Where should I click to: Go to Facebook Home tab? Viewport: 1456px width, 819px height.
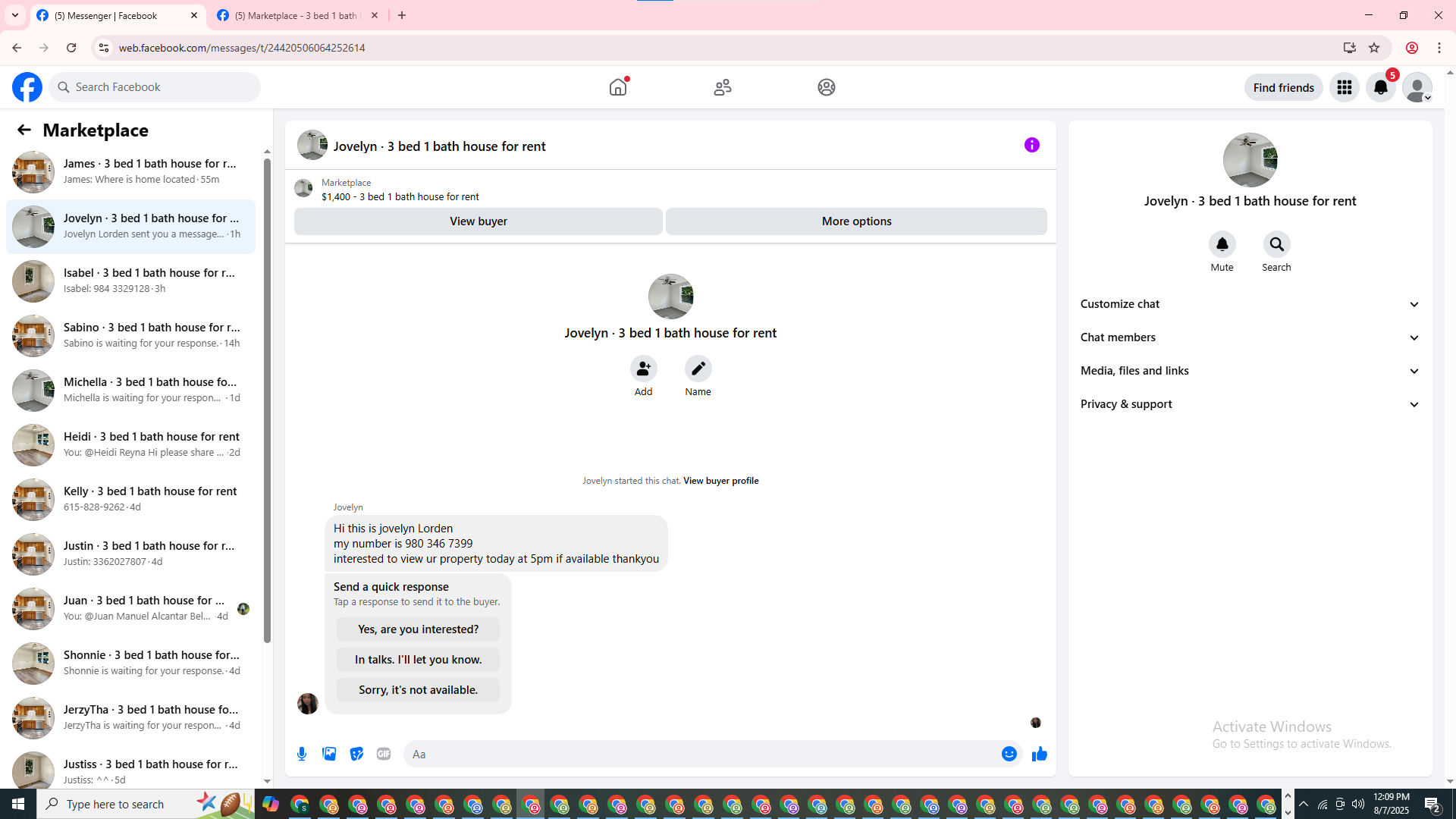pos(618,87)
